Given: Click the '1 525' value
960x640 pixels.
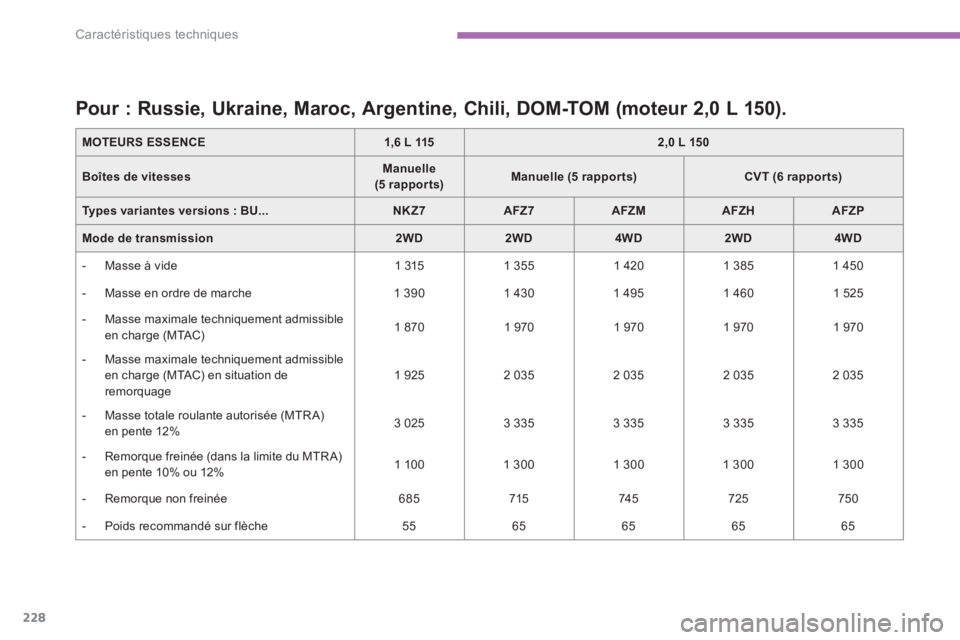Looking at the screenshot, I should click(848, 293).
